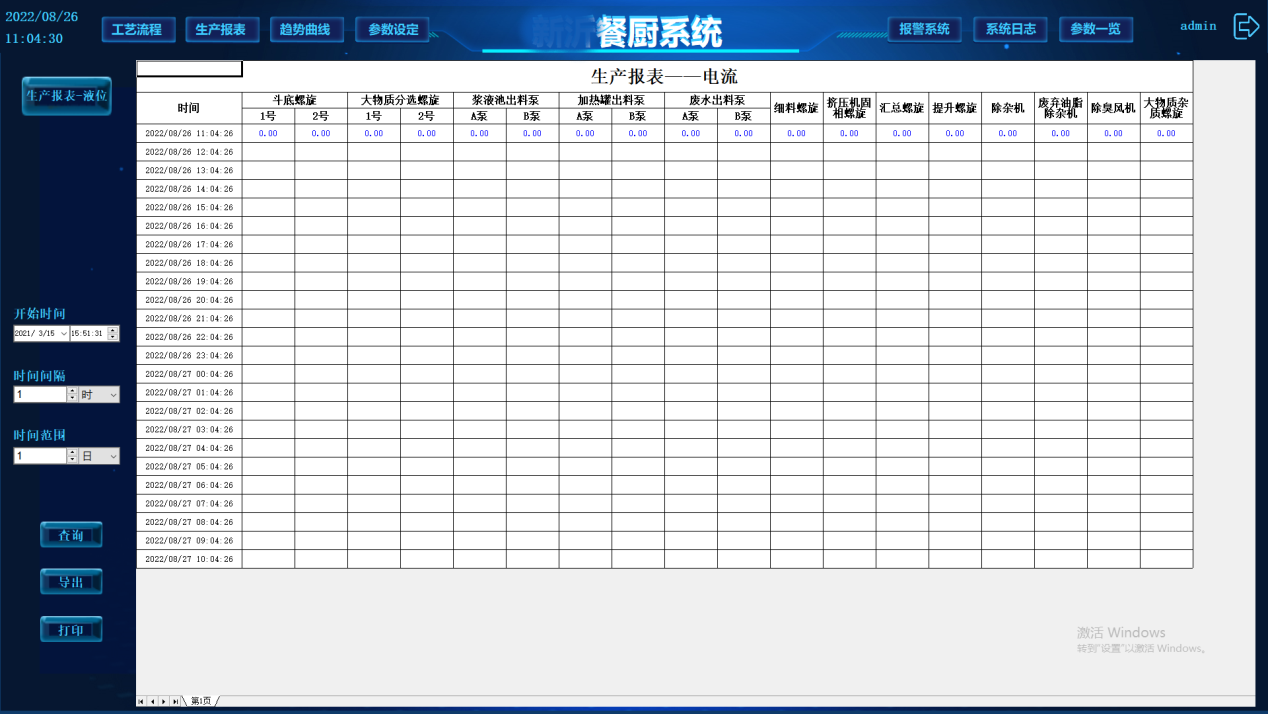The height and width of the screenshot is (714, 1268).
Task: Go to first report page arrow
Action: click(141, 702)
